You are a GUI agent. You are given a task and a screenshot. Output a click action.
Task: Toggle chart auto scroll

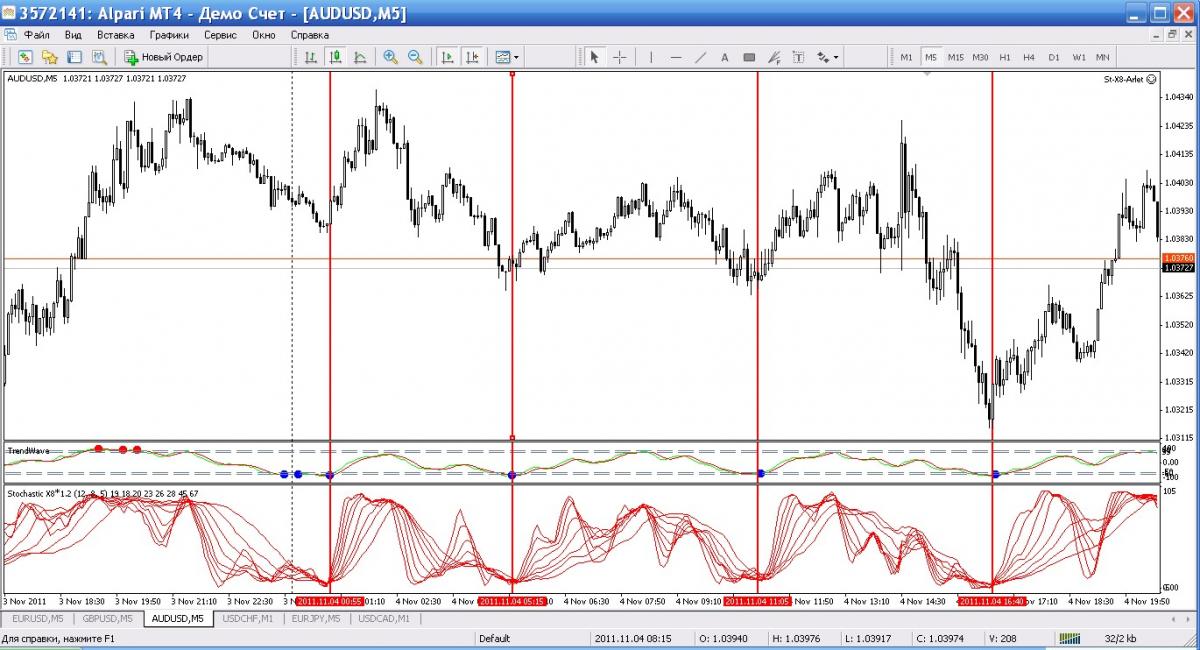point(447,57)
